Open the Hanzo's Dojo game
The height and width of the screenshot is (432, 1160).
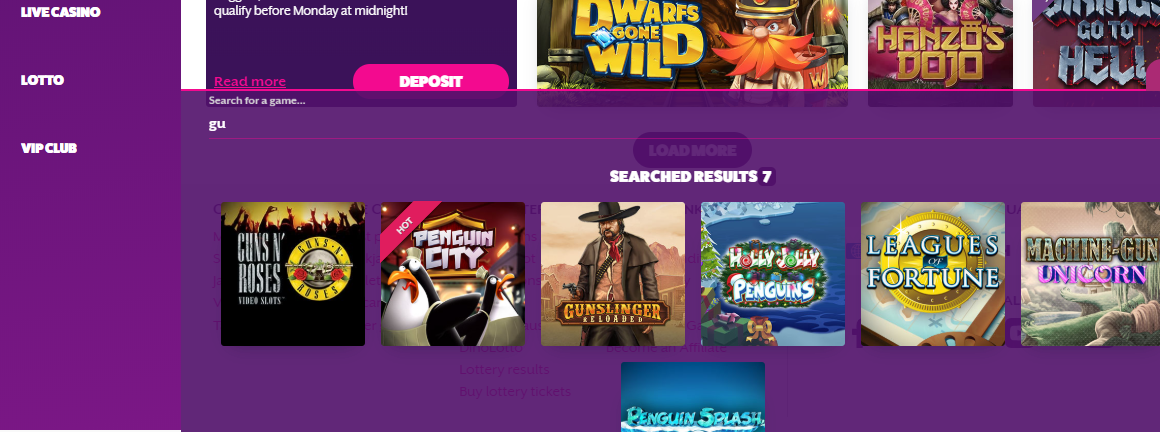[940, 44]
